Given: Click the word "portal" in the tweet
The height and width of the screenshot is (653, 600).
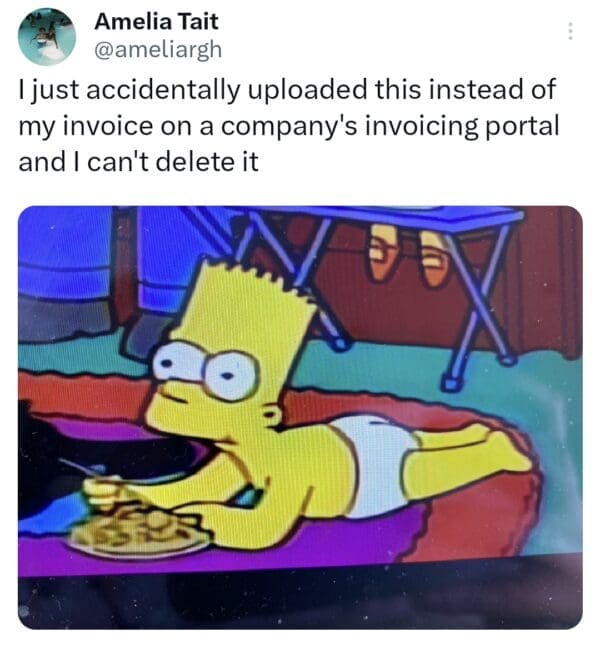Looking at the screenshot, I should (522, 127).
